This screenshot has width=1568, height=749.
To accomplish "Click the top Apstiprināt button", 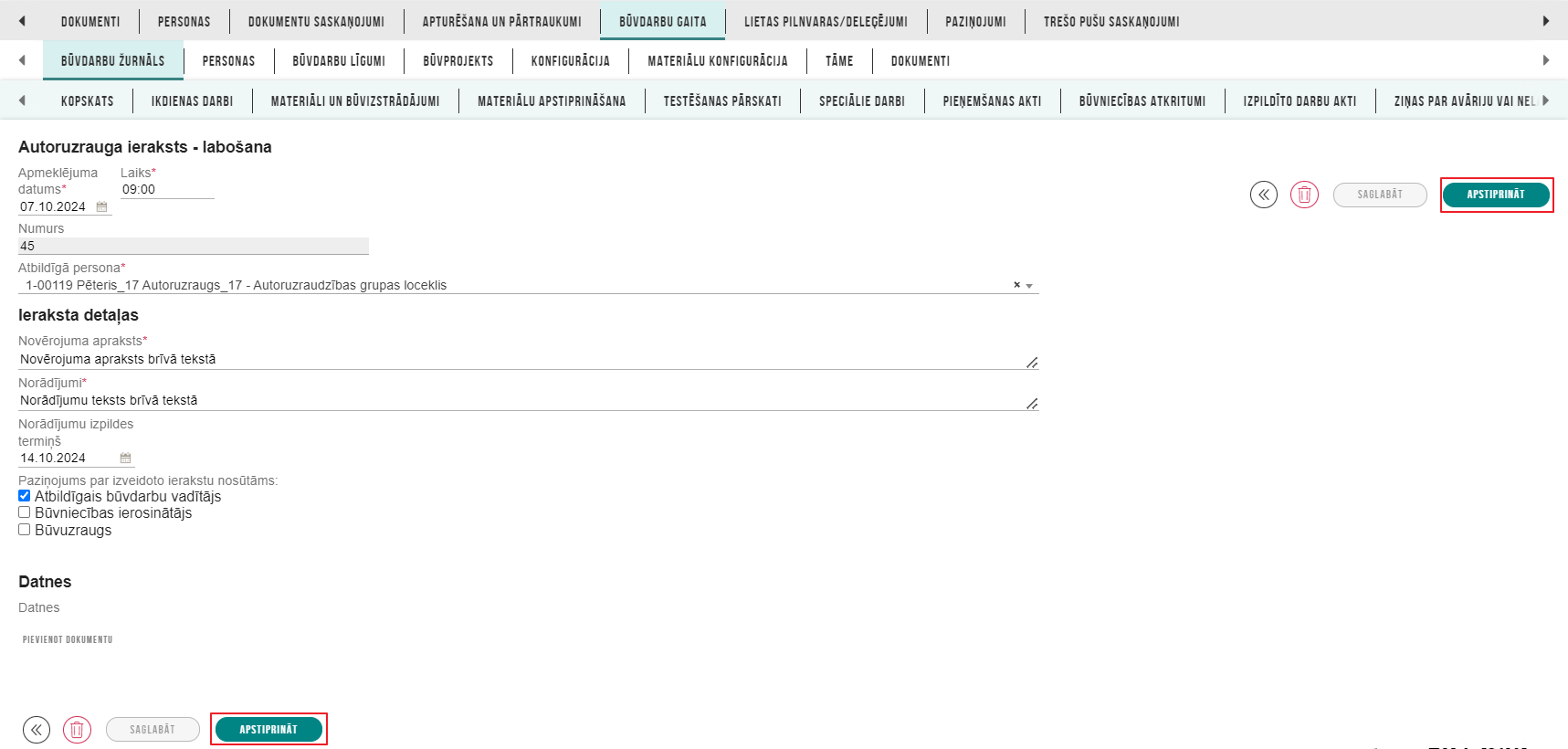I will point(1496,195).
